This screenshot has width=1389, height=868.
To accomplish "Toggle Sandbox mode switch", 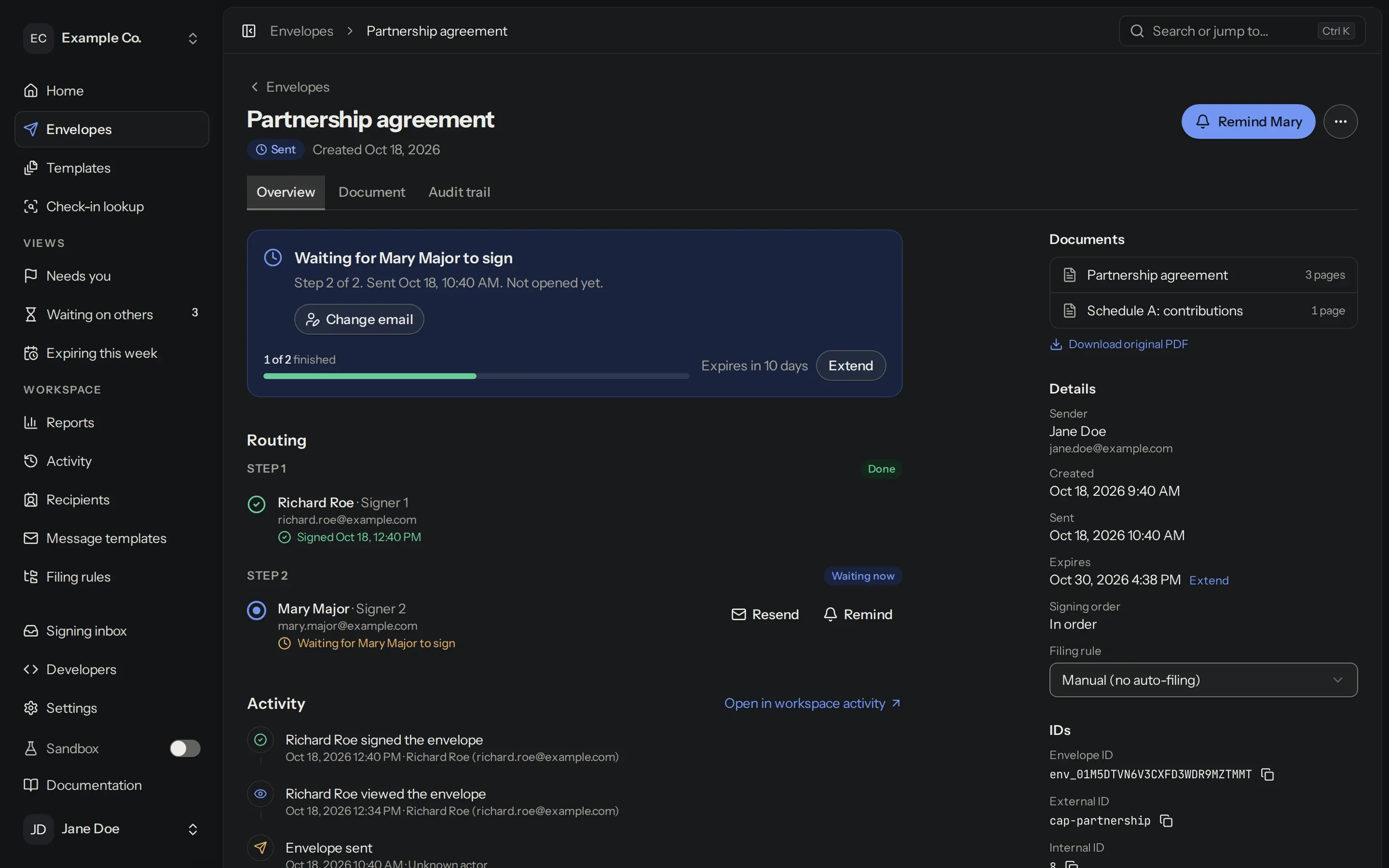I will 185,748.
